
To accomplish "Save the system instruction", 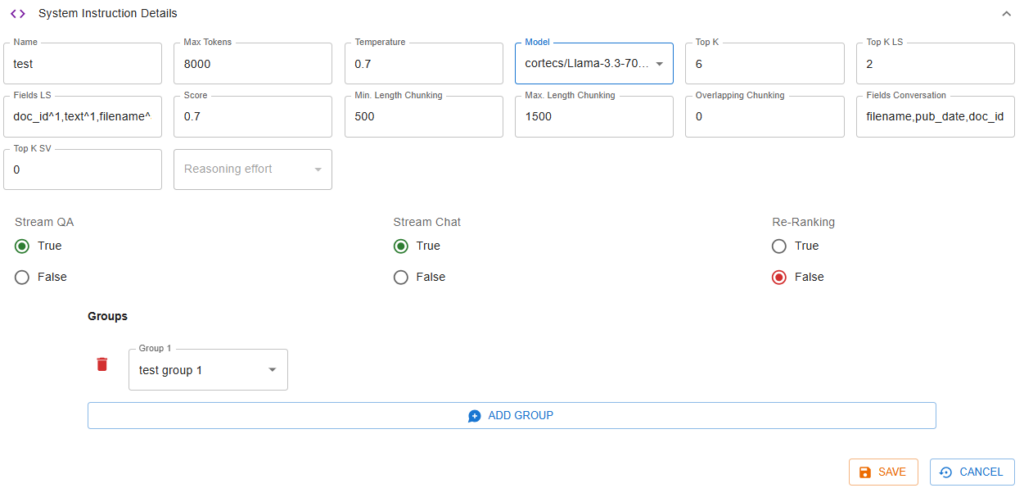I will [883, 472].
